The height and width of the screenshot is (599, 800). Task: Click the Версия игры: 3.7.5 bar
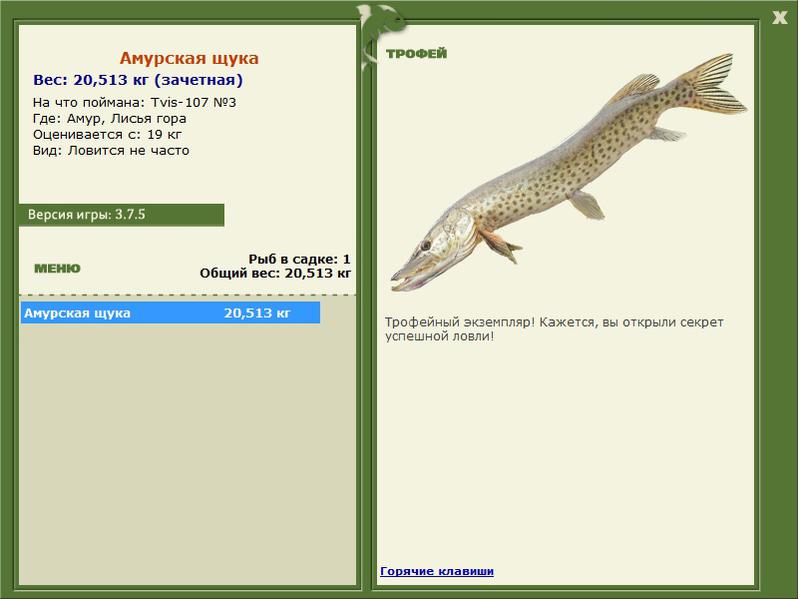pyautogui.click(x=121, y=215)
